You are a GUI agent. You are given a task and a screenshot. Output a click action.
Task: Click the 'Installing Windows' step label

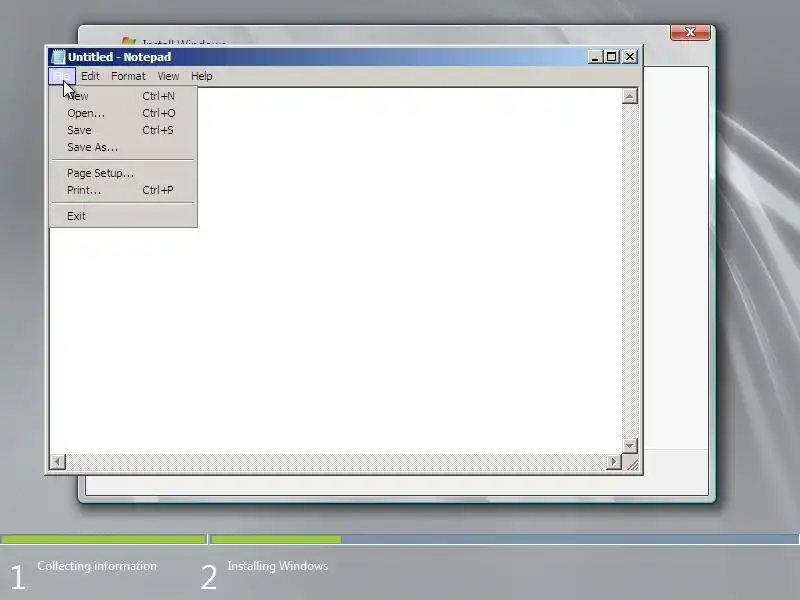click(x=278, y=566)
